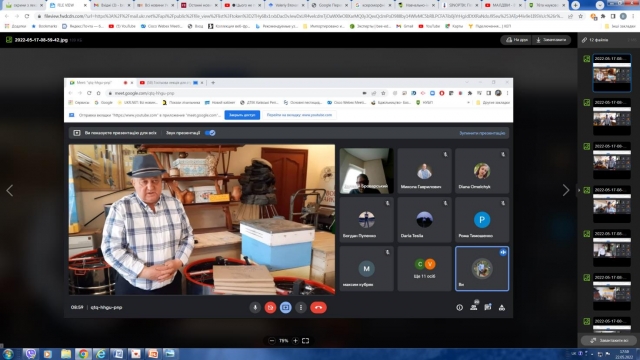Open the Додатки apps bookmark

[x=16, y=26]
